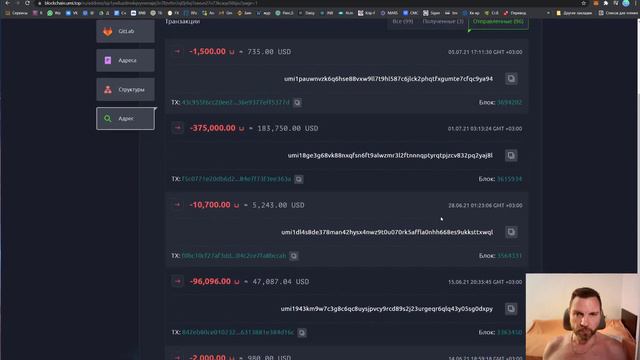Viewport: 640px width, 360px height.
Task: Click the outgoing arrow icon of -10,700.00 transaction
Action: 177,205
